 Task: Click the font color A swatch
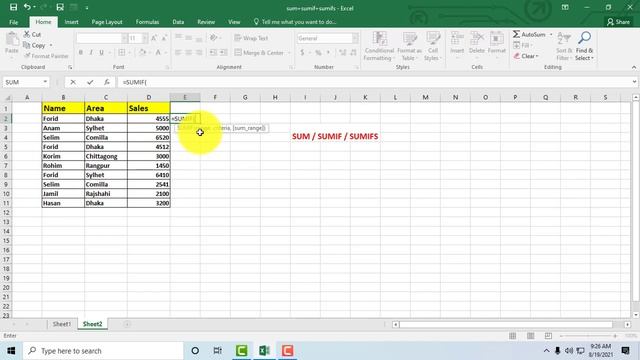(158, 52)
